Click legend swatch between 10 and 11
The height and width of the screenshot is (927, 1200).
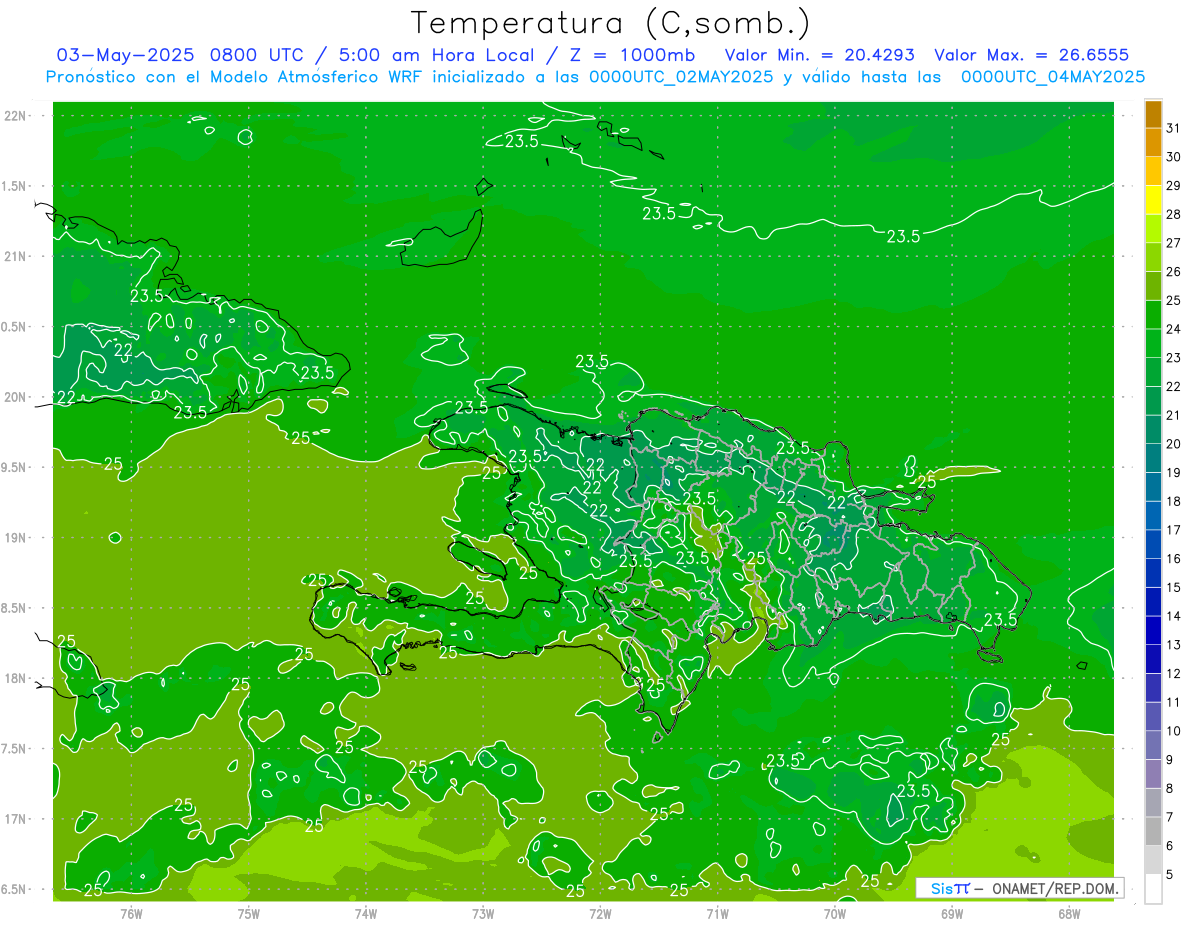(x=1154, y=716)
